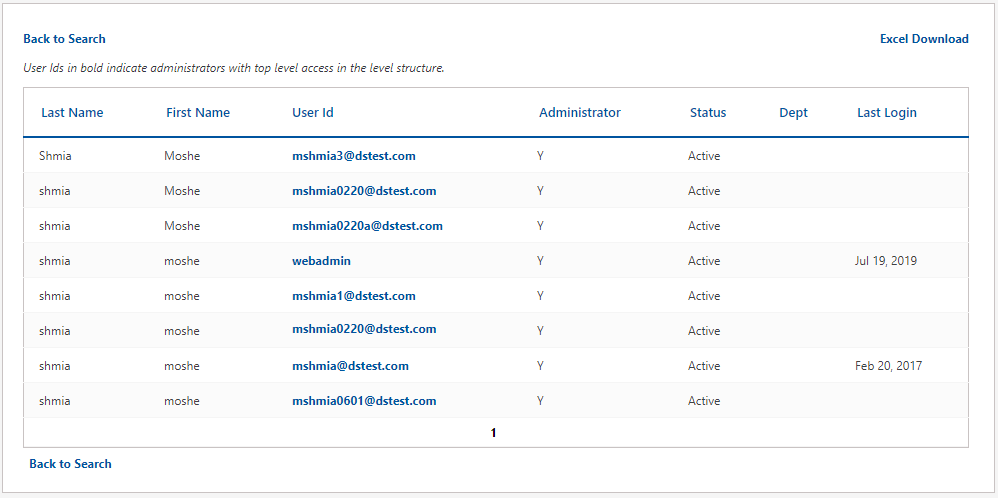Click the Dept column header
Screen dimensions: 998x498
793,113
